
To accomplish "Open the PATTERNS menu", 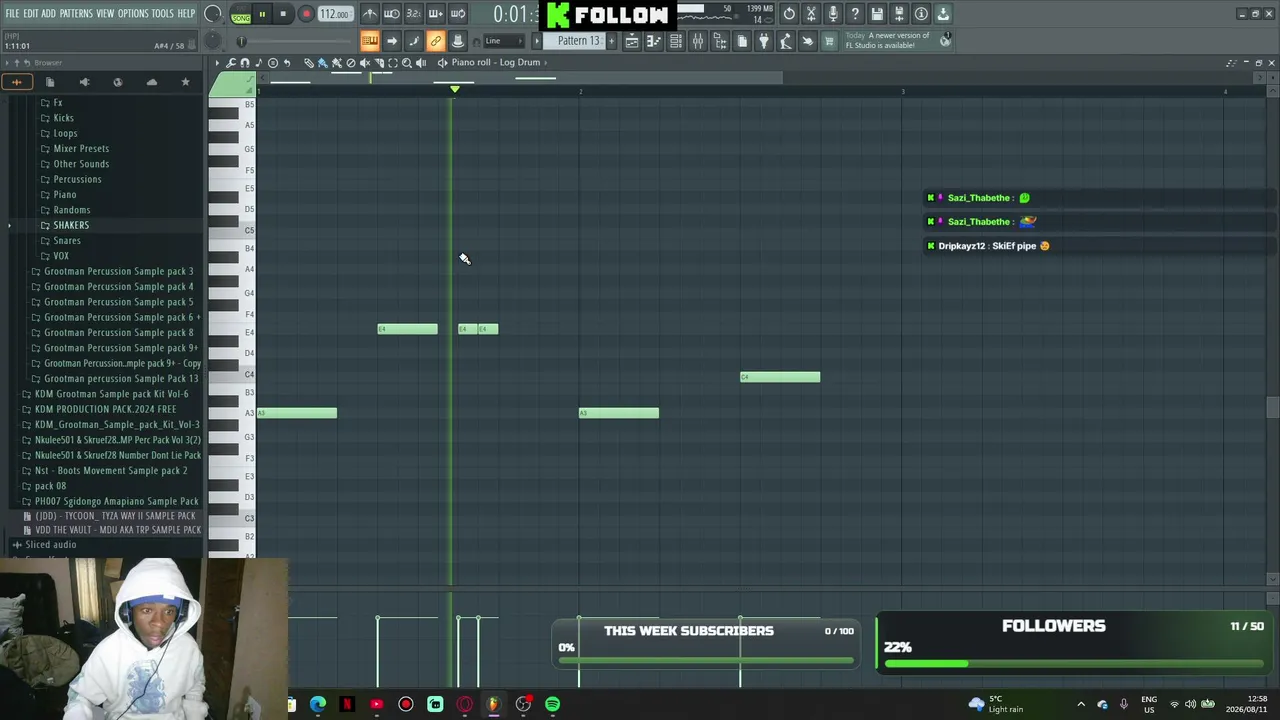I will point(76,14).
